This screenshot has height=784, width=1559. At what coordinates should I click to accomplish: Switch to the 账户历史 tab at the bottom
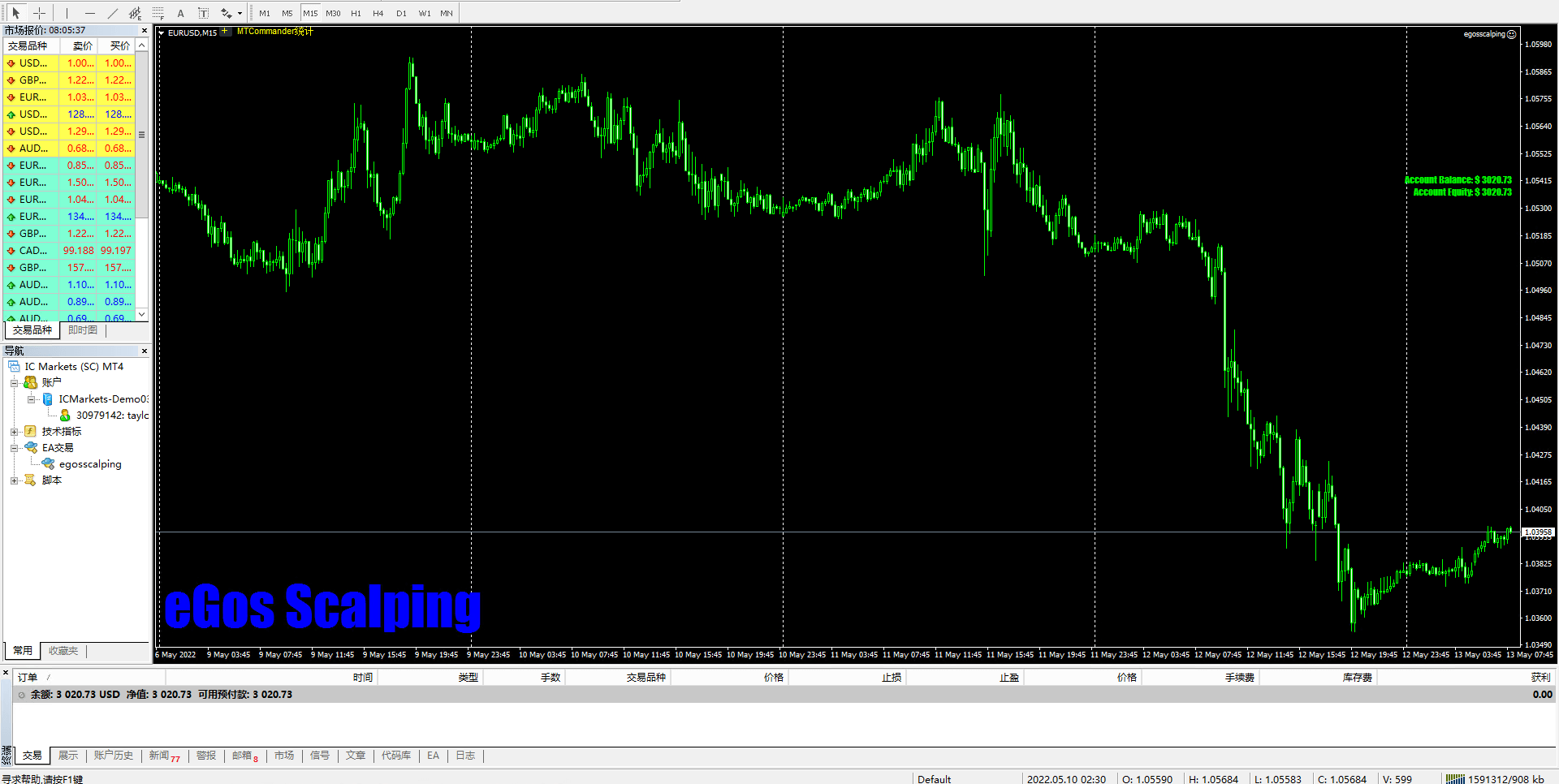113,756
